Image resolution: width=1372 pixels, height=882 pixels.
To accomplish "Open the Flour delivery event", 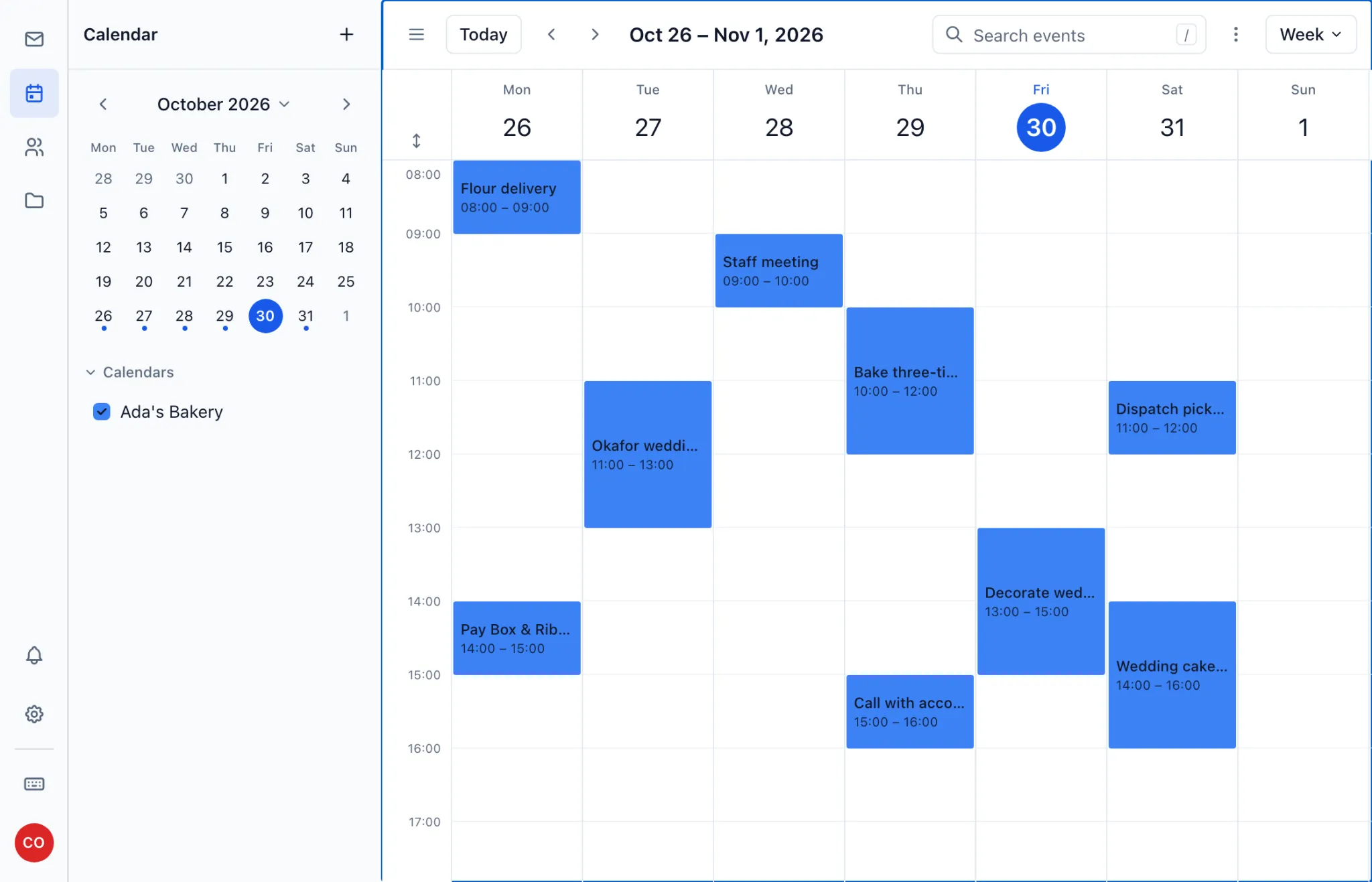I will pyautogui.click(x=517, y=197).
